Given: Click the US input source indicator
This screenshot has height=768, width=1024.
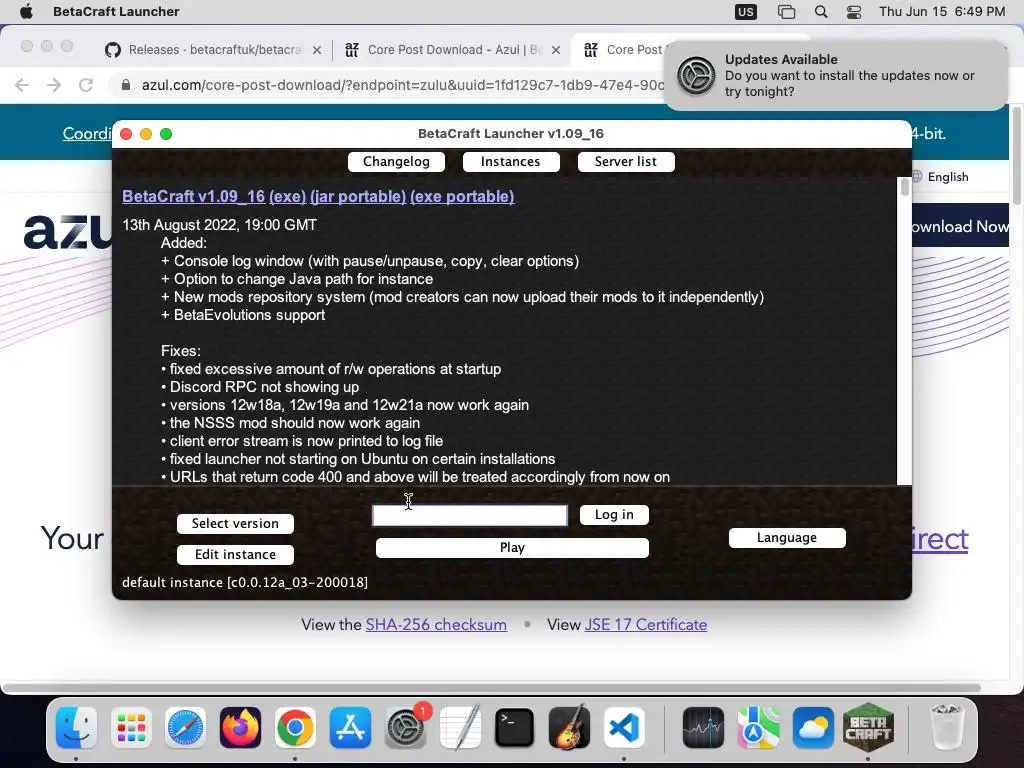Looking at the screenshot, I should point(746,12).
